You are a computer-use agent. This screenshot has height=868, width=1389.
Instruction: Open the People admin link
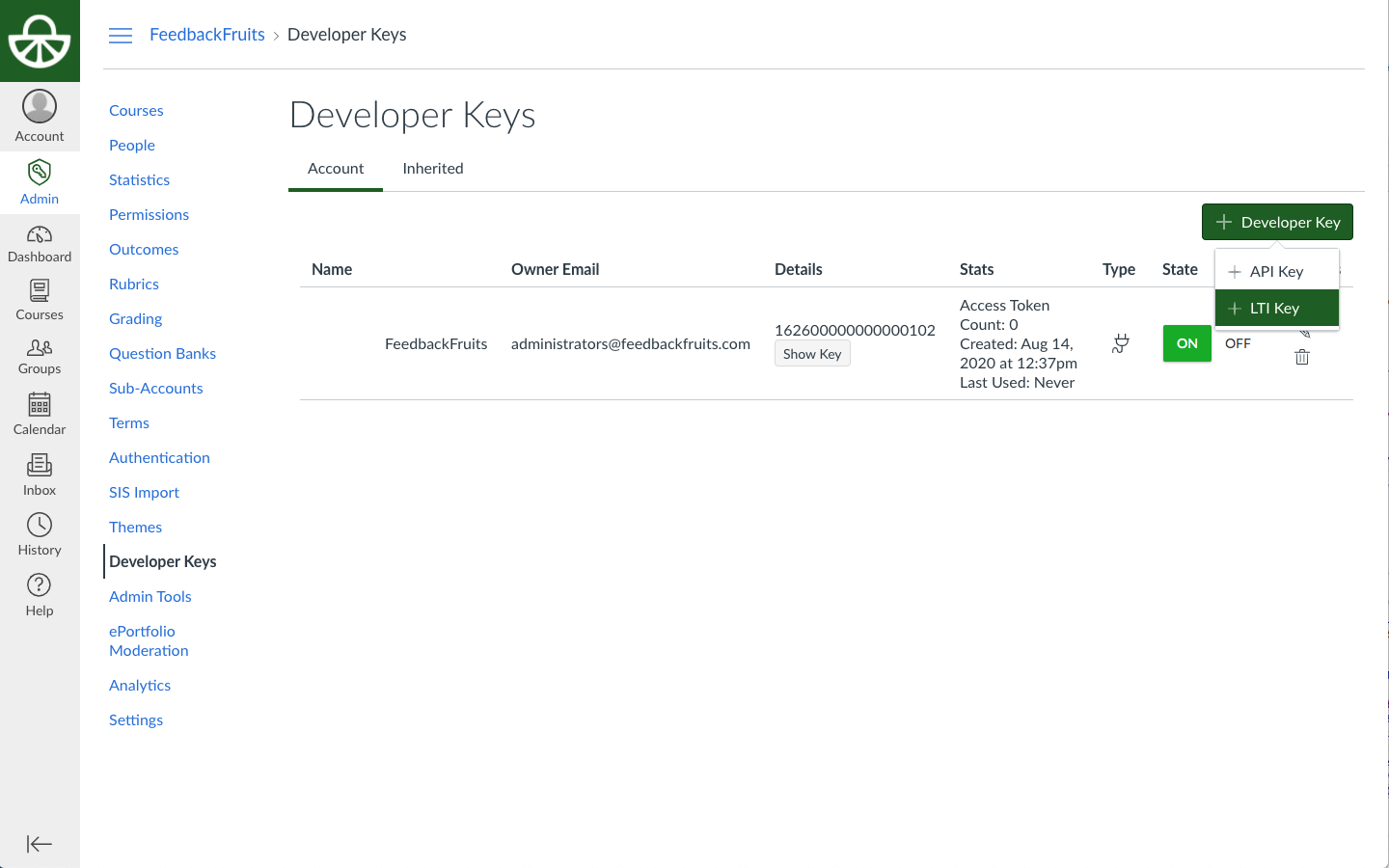(x=132, y=146)
